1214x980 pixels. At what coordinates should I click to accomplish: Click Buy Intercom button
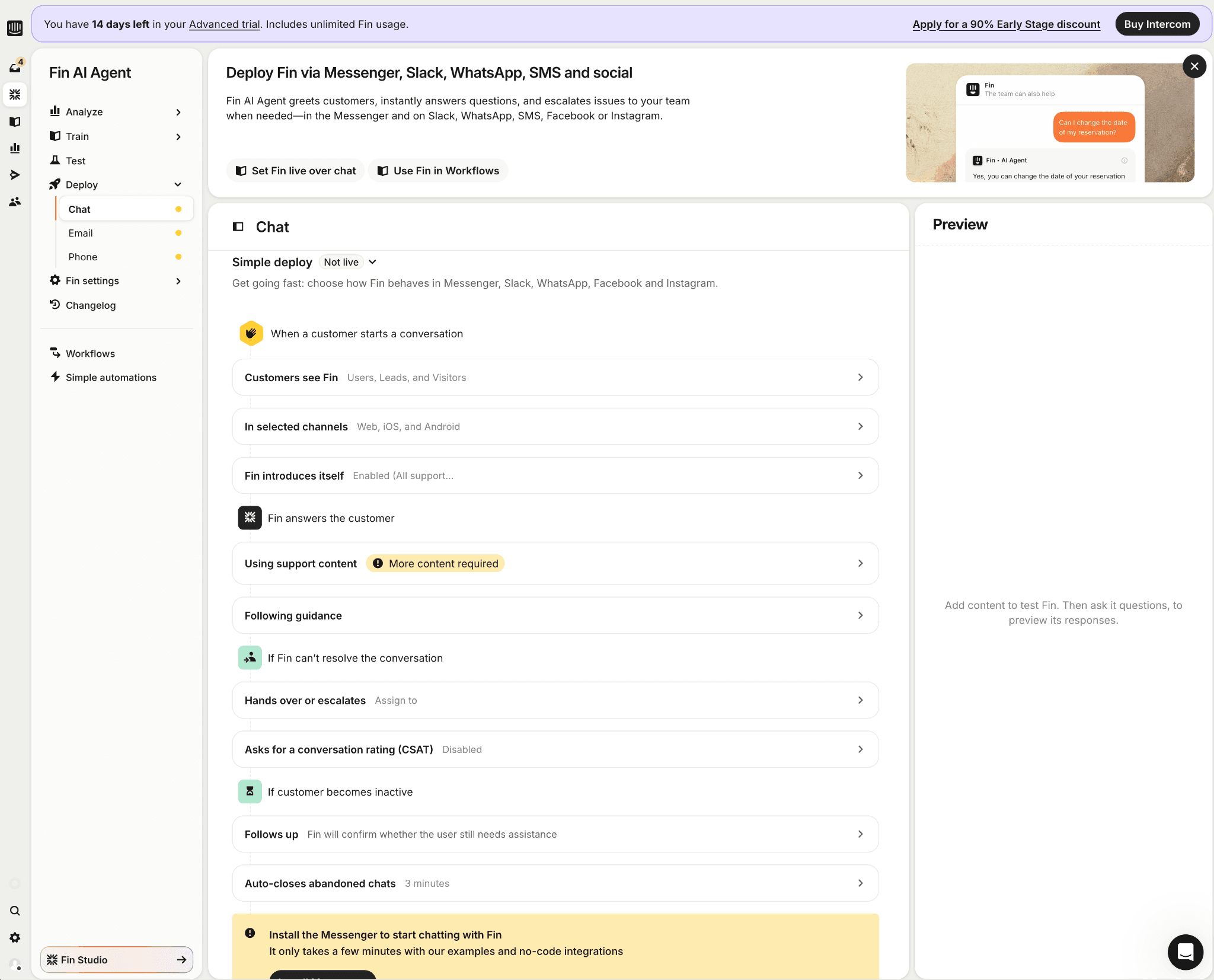click(1157, 24)
